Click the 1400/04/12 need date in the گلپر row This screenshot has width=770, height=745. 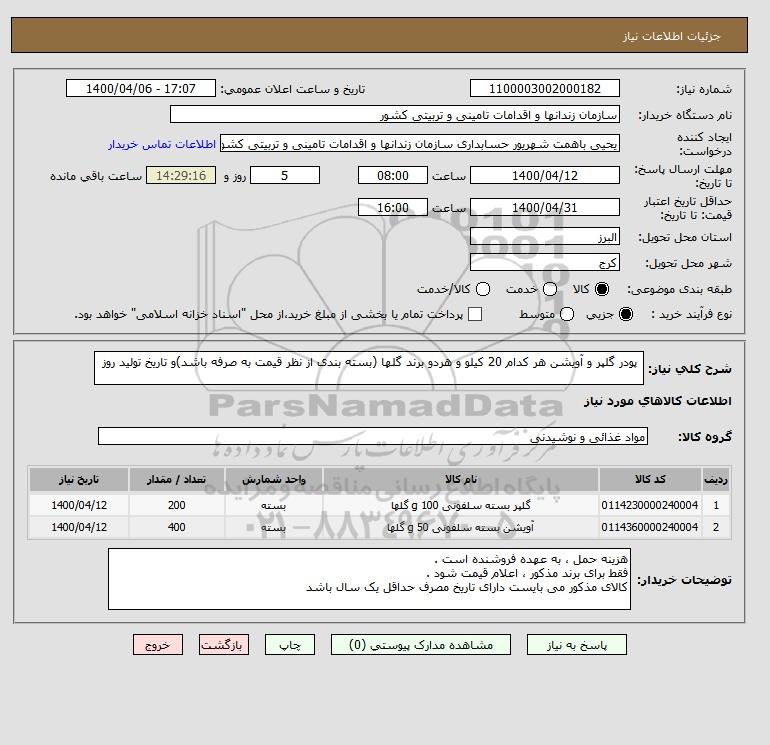pyautogui.click(x=79, y=505)
